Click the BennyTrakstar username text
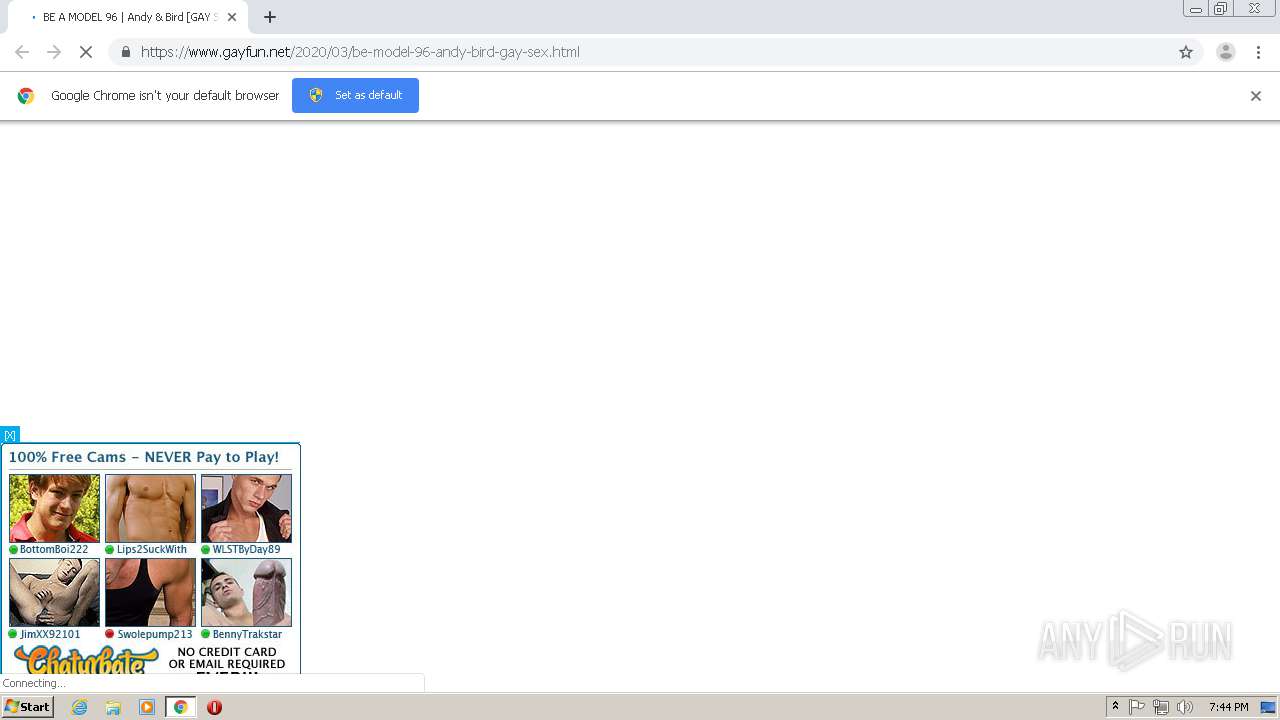 click(x=247, y=634)
